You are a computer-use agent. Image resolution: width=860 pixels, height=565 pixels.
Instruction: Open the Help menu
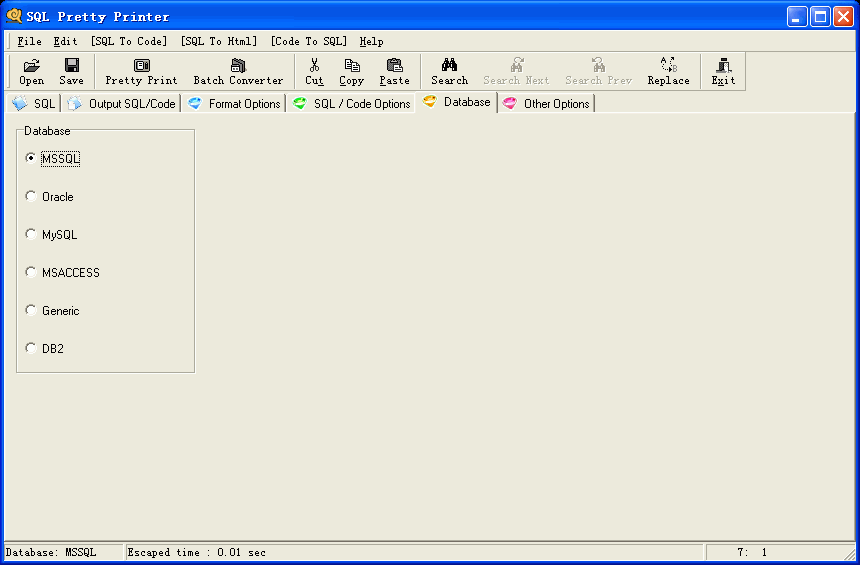coord(371,41)
